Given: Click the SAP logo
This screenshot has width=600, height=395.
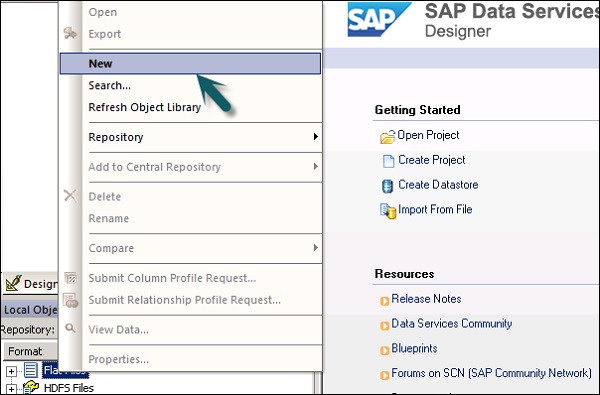Looking at the screenshot, I should [x=378, y=20].
